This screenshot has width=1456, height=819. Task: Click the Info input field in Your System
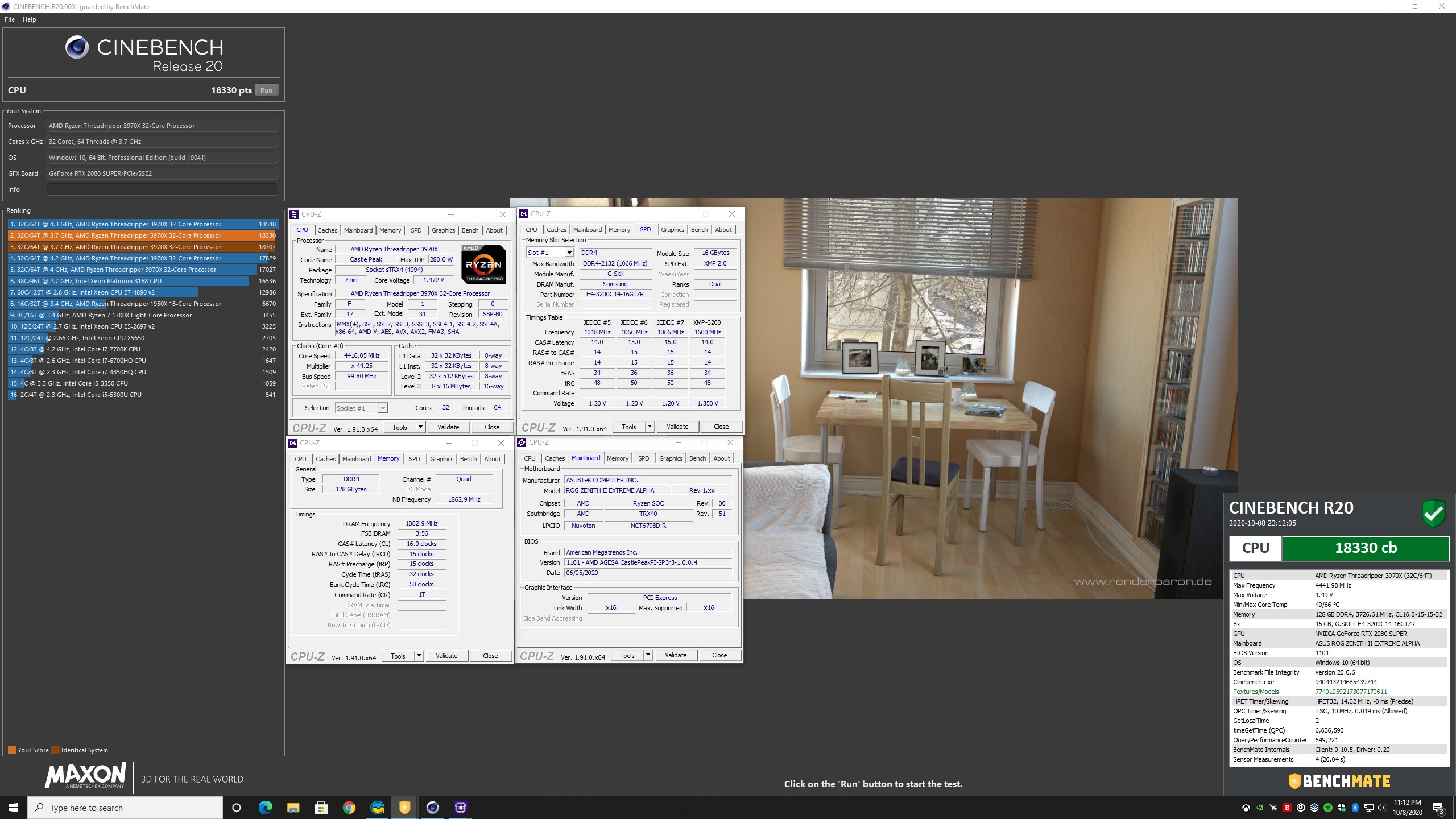point(162,189)
